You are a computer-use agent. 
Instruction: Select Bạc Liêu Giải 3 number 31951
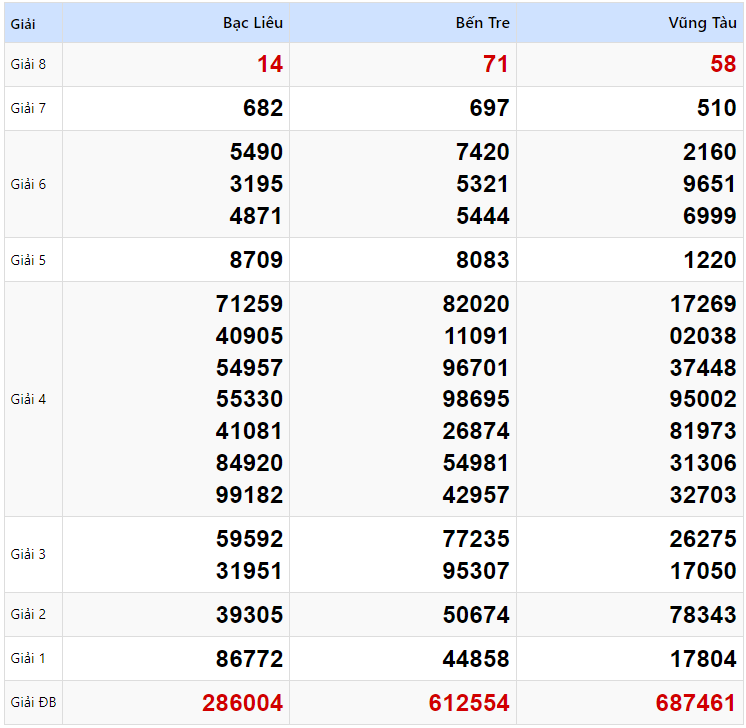coord(250,571)
